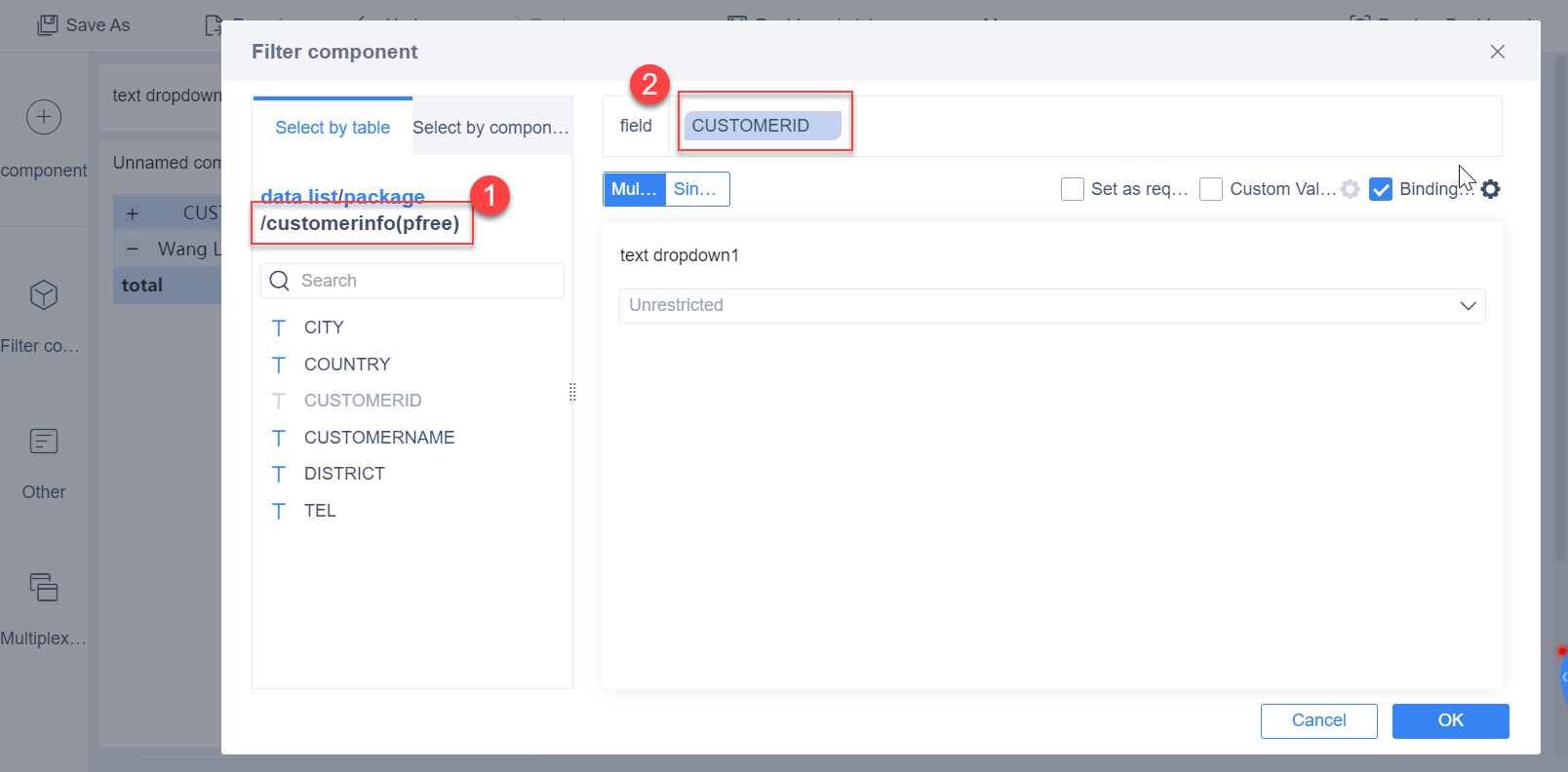The width and height of the screenshot is (1568, 772).
Task: Click the text type icon beside COUNTRY
Action: [x=279, y=365]
